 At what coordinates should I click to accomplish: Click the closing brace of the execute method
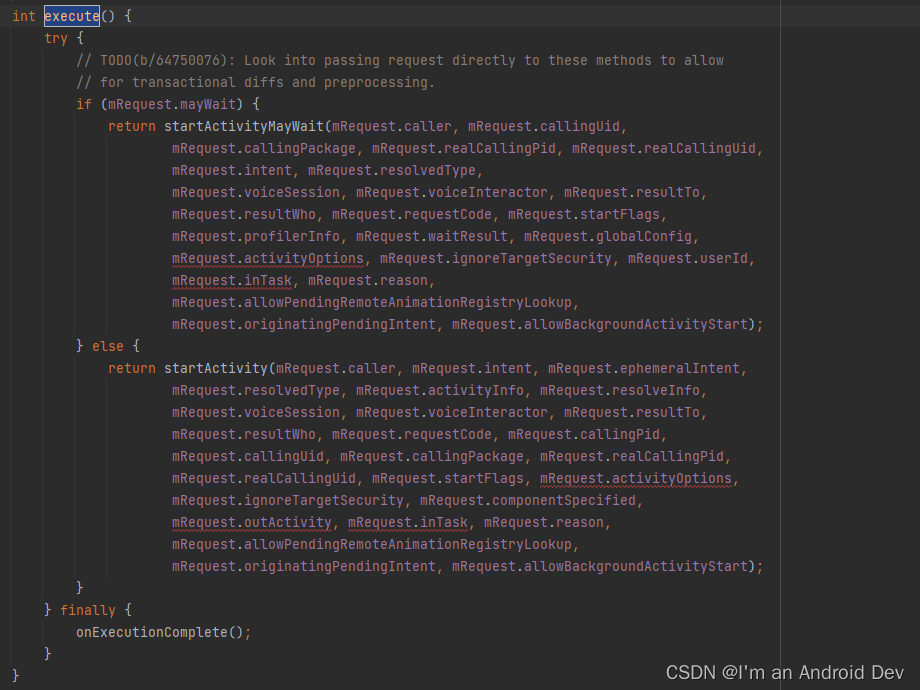point(14,674)
